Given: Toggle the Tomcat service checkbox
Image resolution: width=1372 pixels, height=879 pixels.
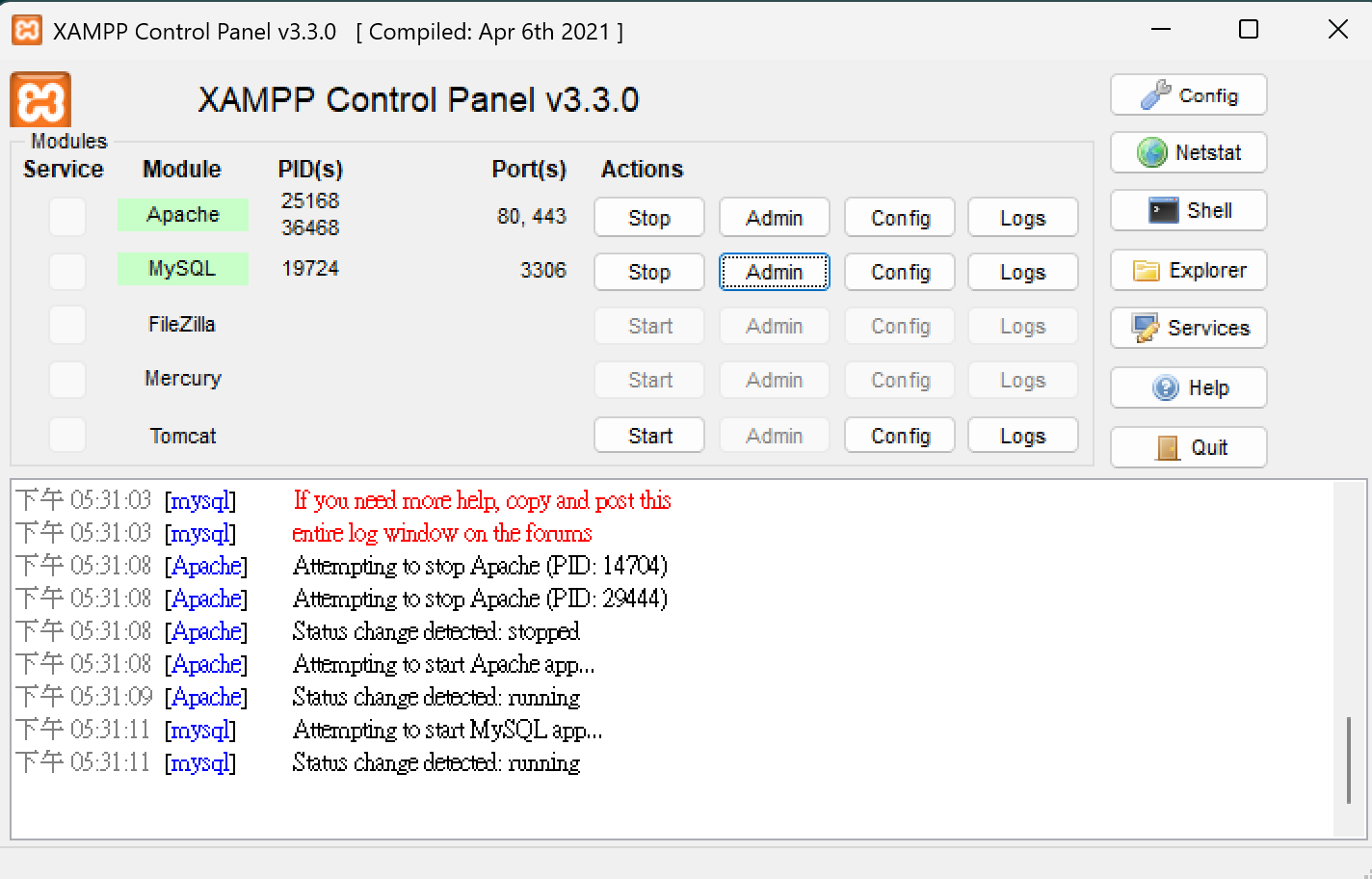Looking at the screenshot, I should (67, 435).
